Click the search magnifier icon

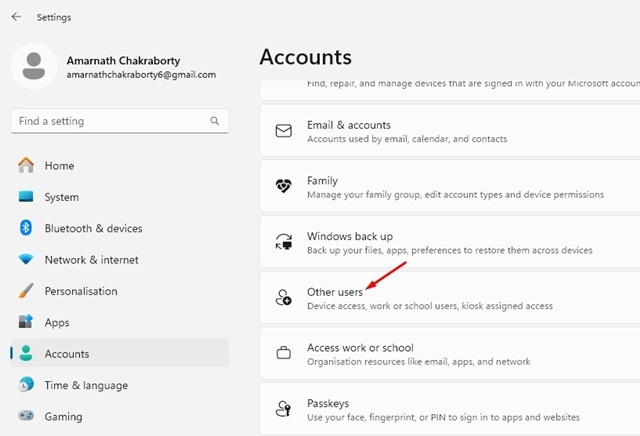(x=215, y=121)
